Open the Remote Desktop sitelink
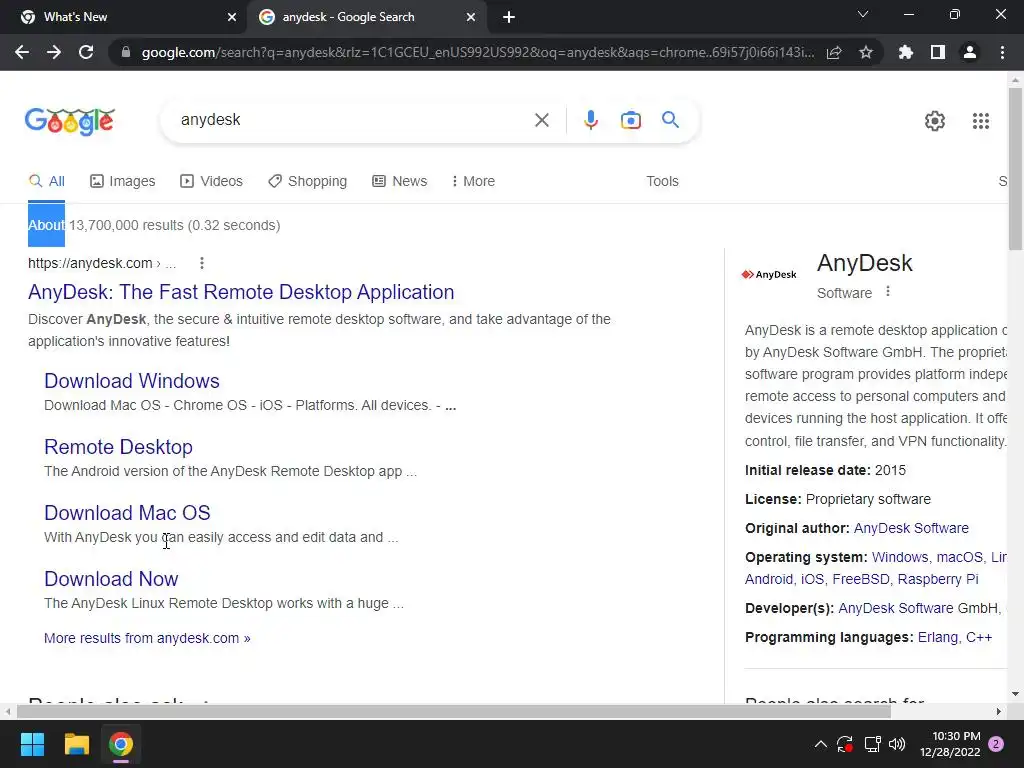Viewport: 1024px width, 768px height. click(118, 447)
